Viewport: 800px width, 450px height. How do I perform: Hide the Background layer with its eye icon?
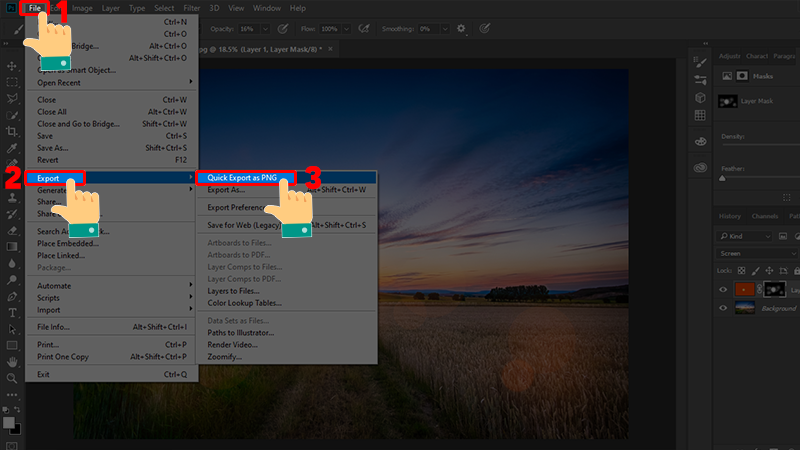pyautogui.click(x=724, y=309)
